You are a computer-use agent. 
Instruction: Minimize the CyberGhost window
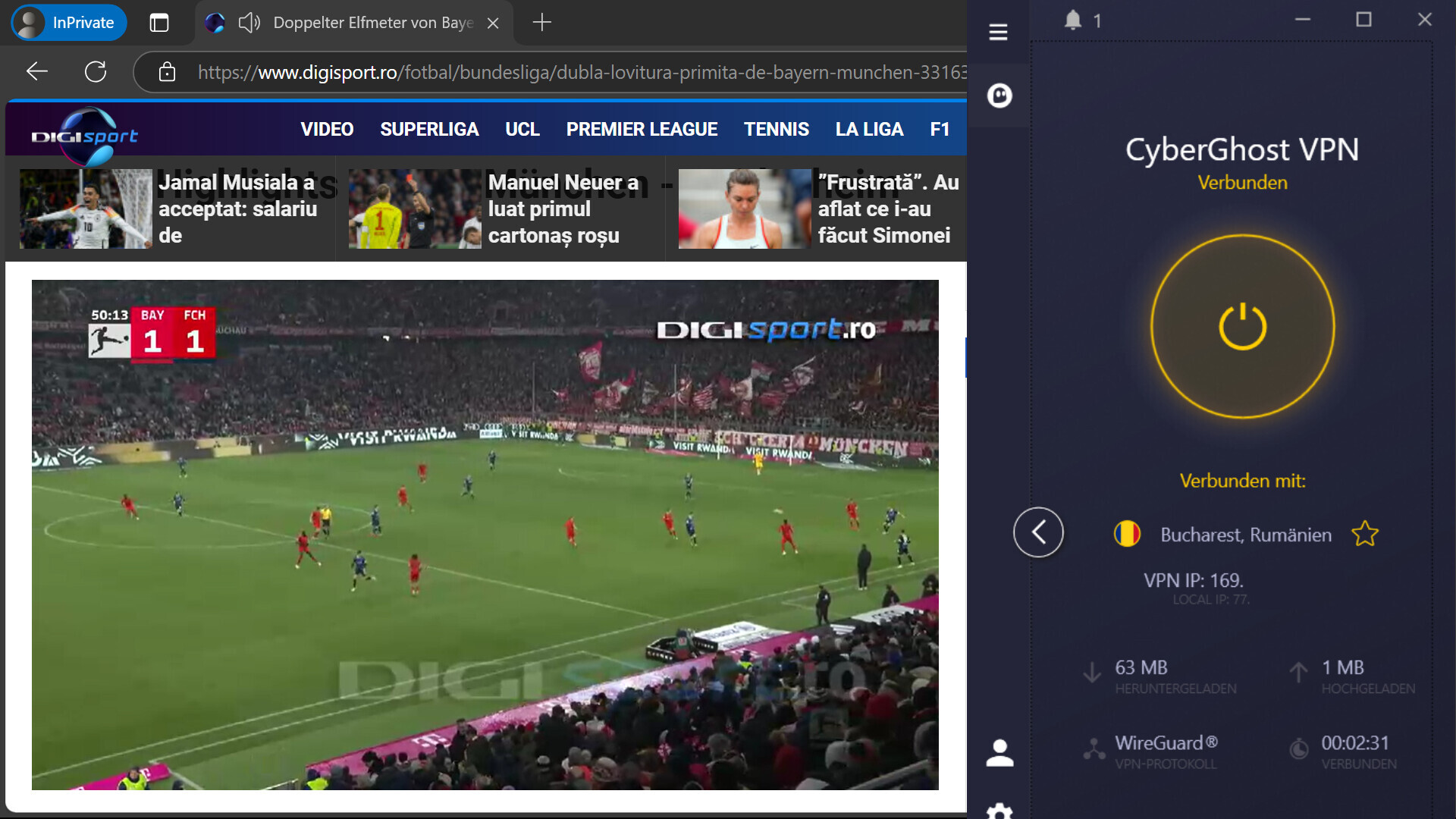point(1303,20)
